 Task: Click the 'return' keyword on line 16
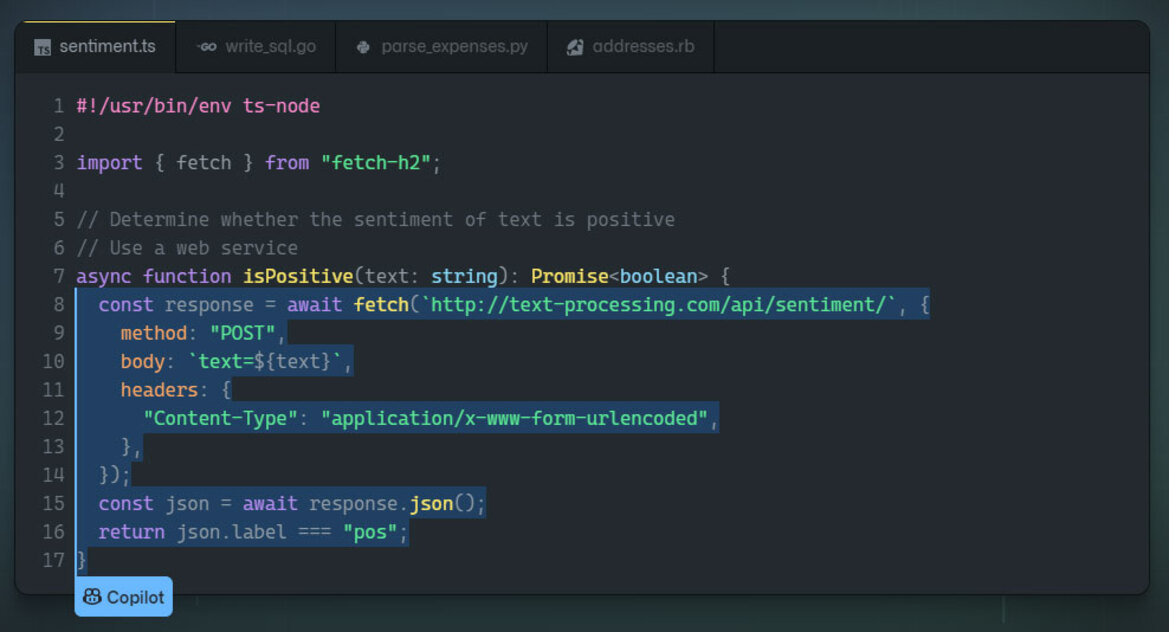(x=131, y=532)
